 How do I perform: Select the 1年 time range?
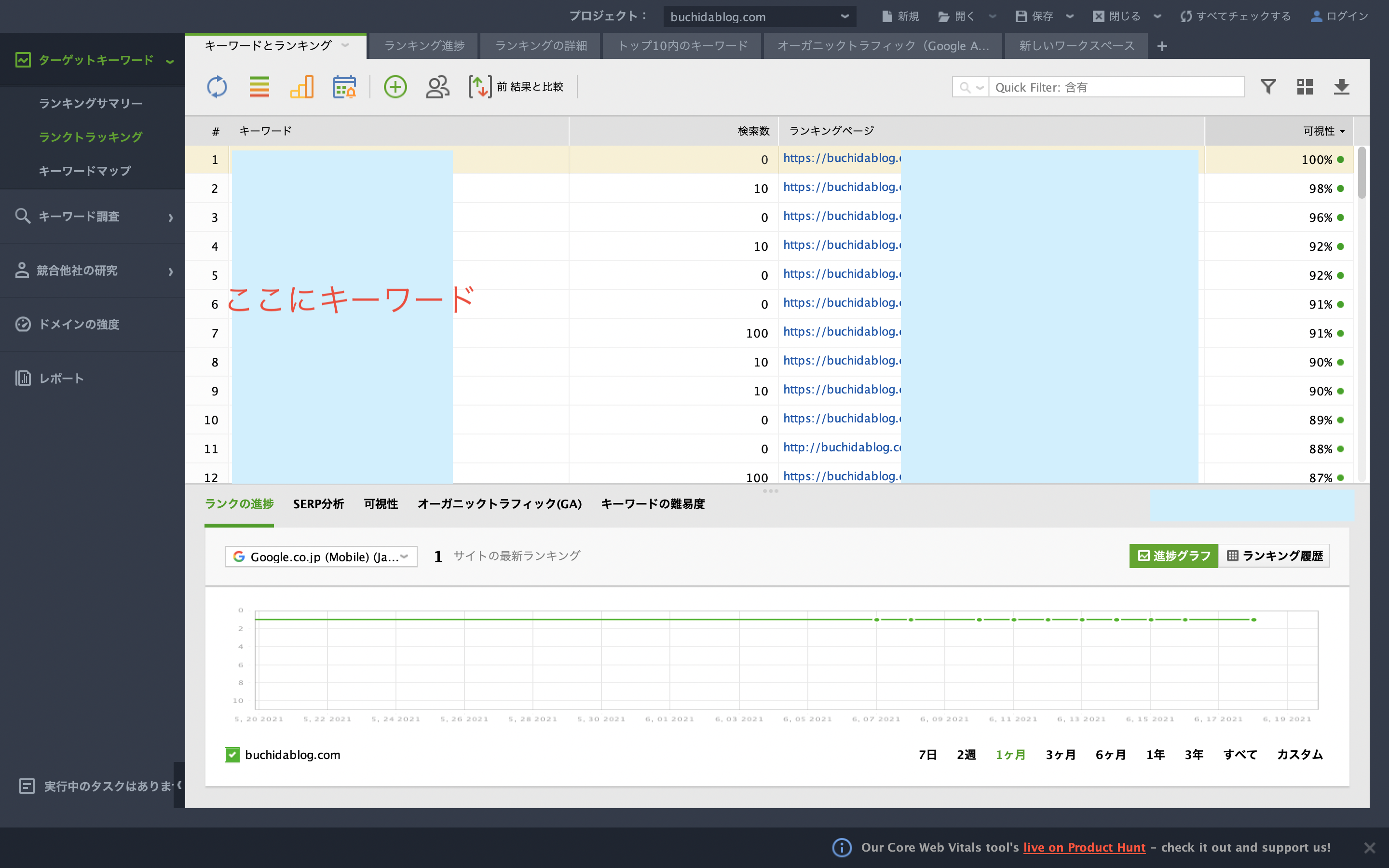1156,754
